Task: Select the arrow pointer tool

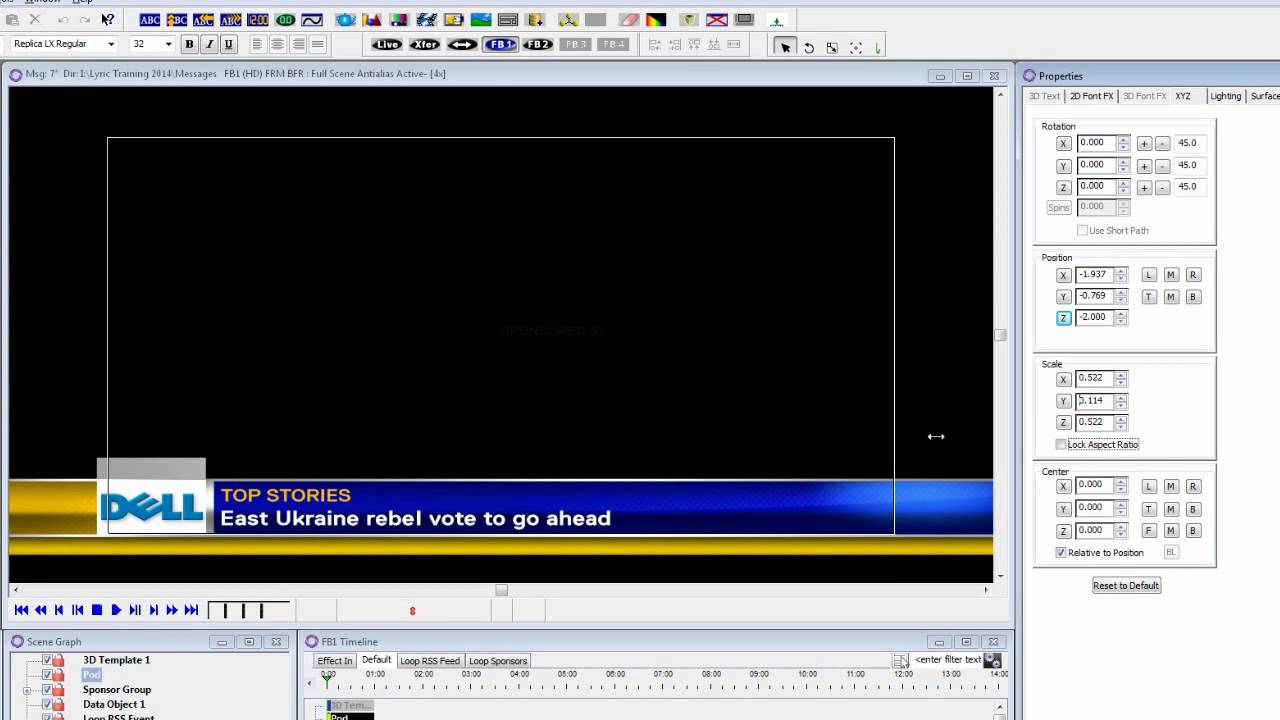Action: pos(785,46)
